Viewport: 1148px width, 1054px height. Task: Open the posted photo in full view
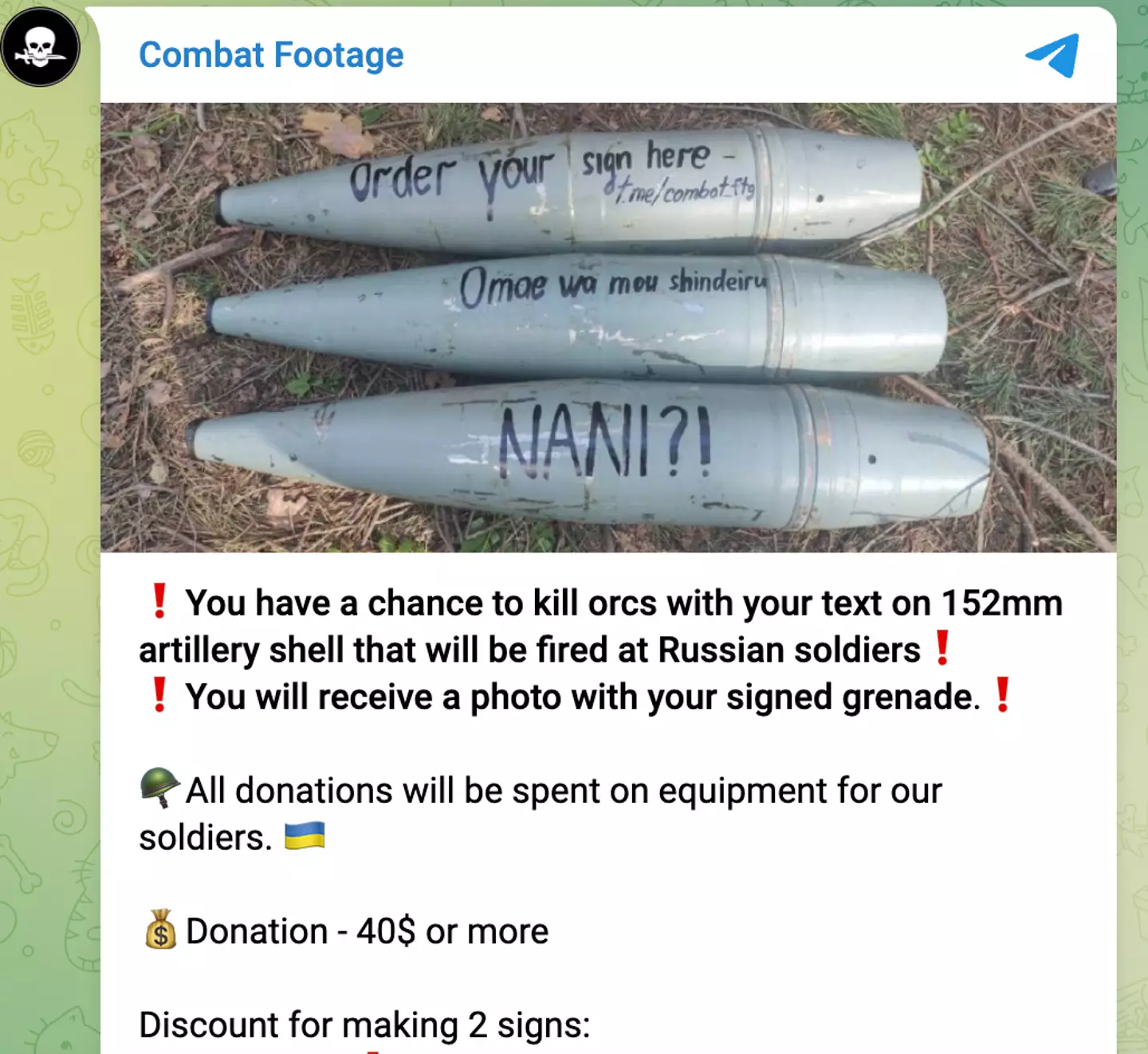(608, 328)
